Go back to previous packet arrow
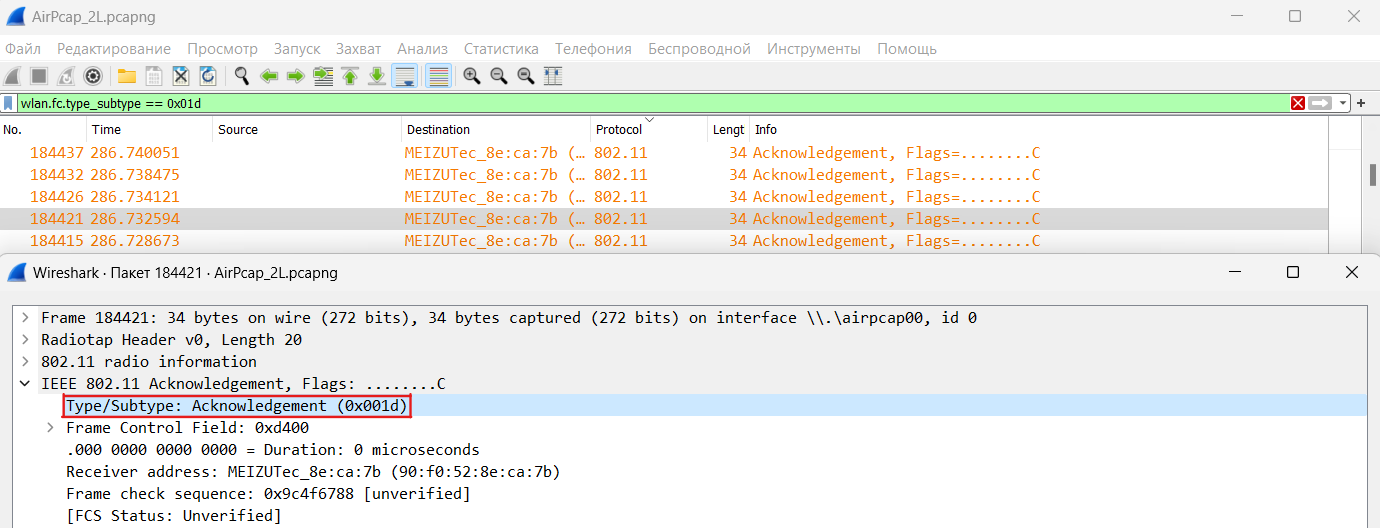Viewport: 1380px width, 528px height. [x=269, y=76]
